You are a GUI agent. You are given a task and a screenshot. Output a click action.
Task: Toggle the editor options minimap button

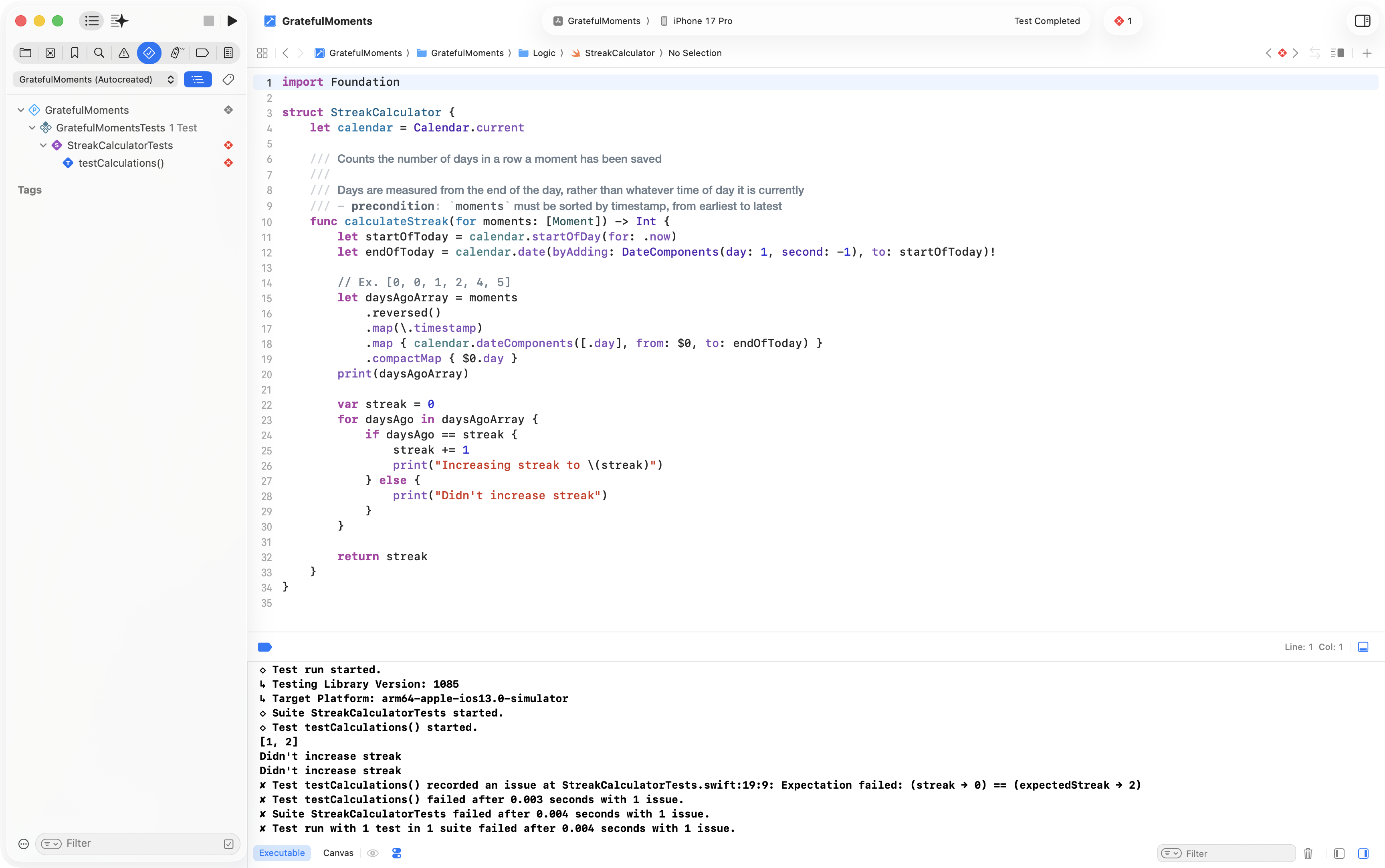tap(1337, 53)
